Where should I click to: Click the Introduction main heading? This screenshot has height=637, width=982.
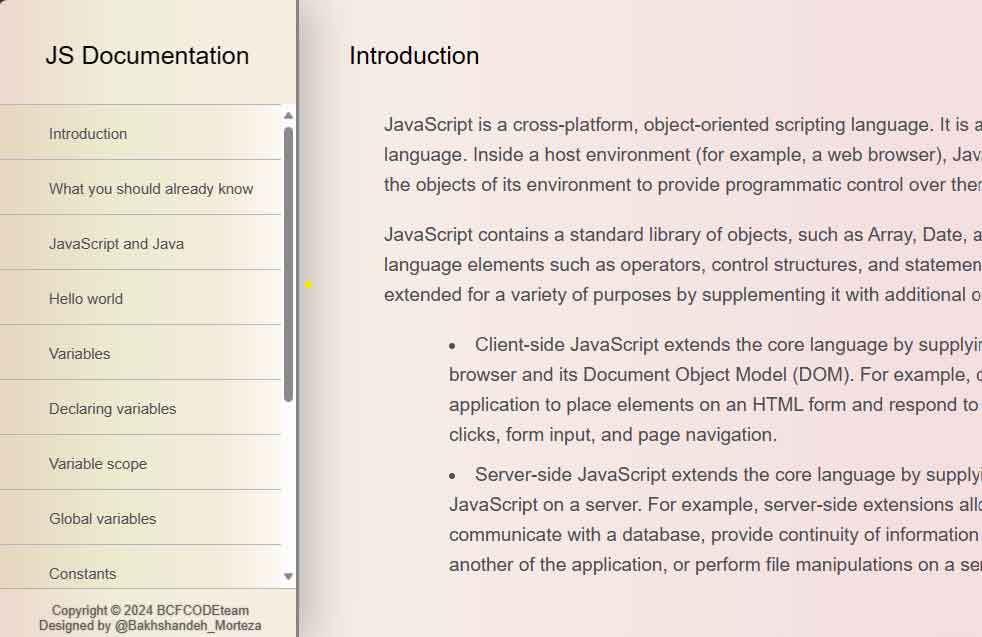pos(414,56)
